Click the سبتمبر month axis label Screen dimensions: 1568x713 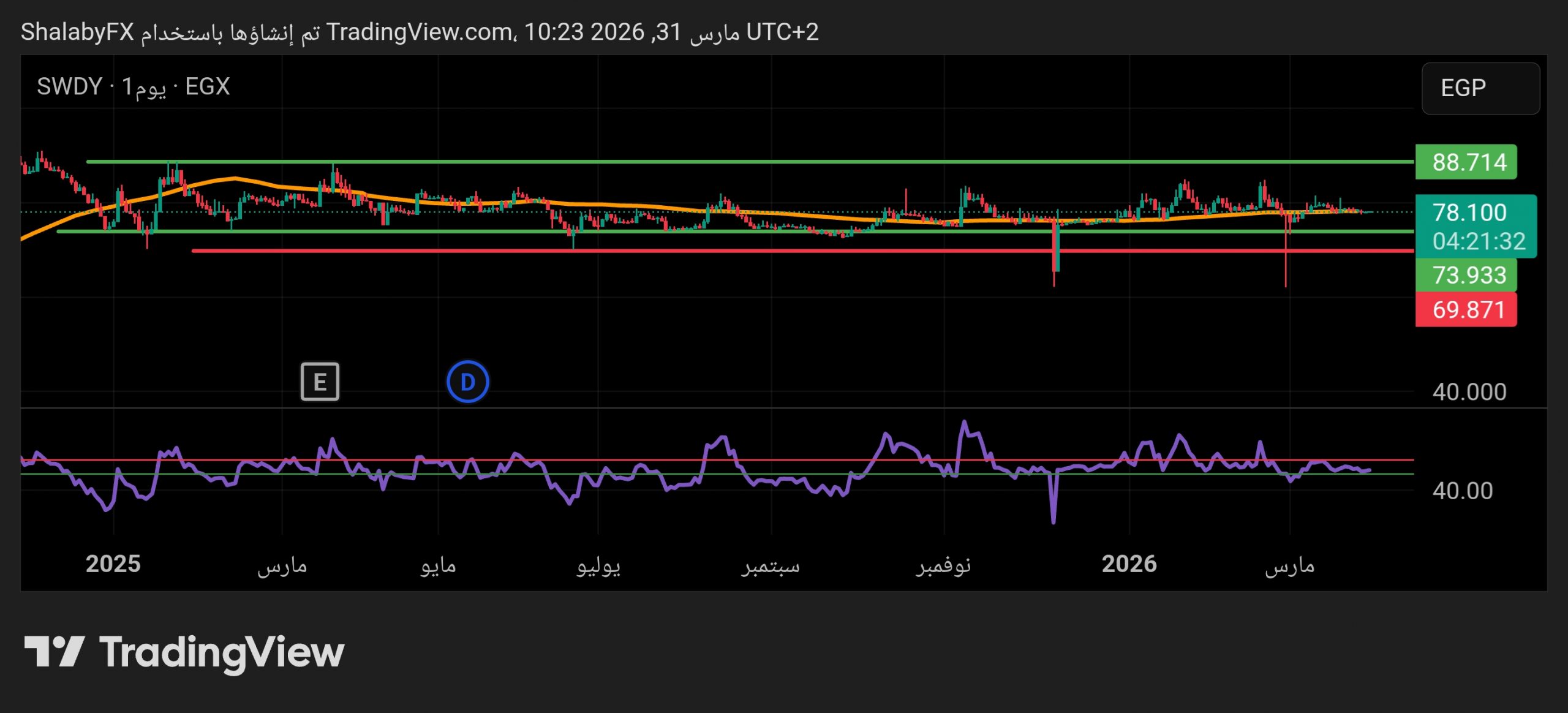[x=771, y=565]
